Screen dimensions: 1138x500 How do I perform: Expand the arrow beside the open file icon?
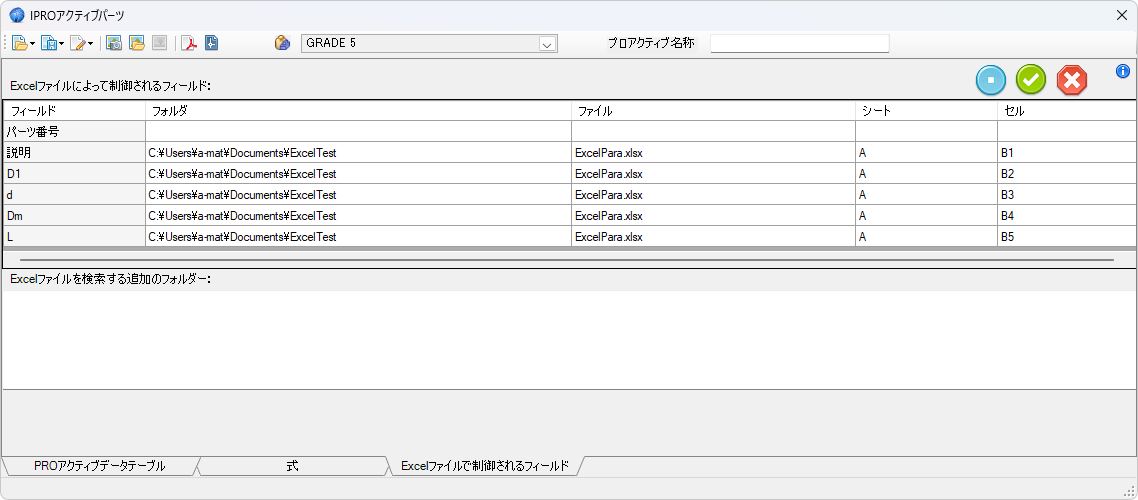click(x=33, y=44)
